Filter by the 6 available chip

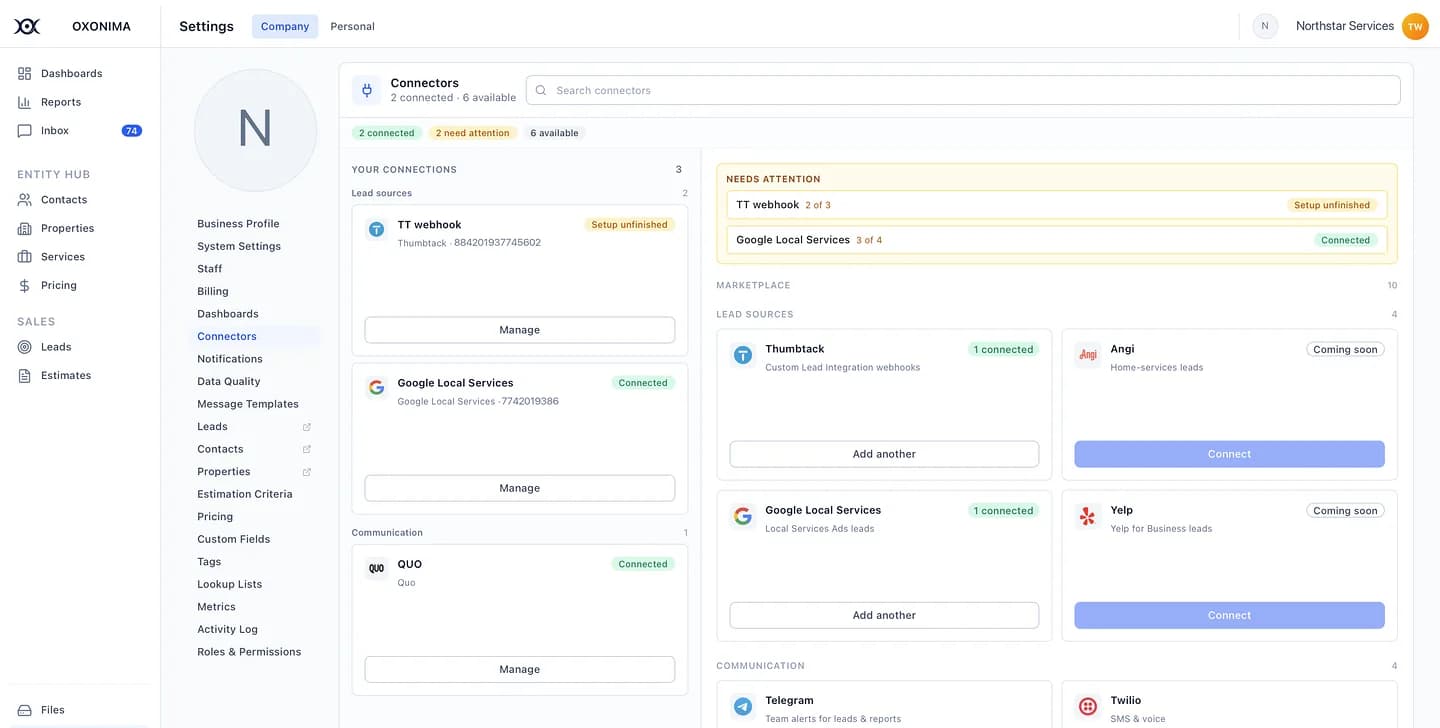[554, 133]
